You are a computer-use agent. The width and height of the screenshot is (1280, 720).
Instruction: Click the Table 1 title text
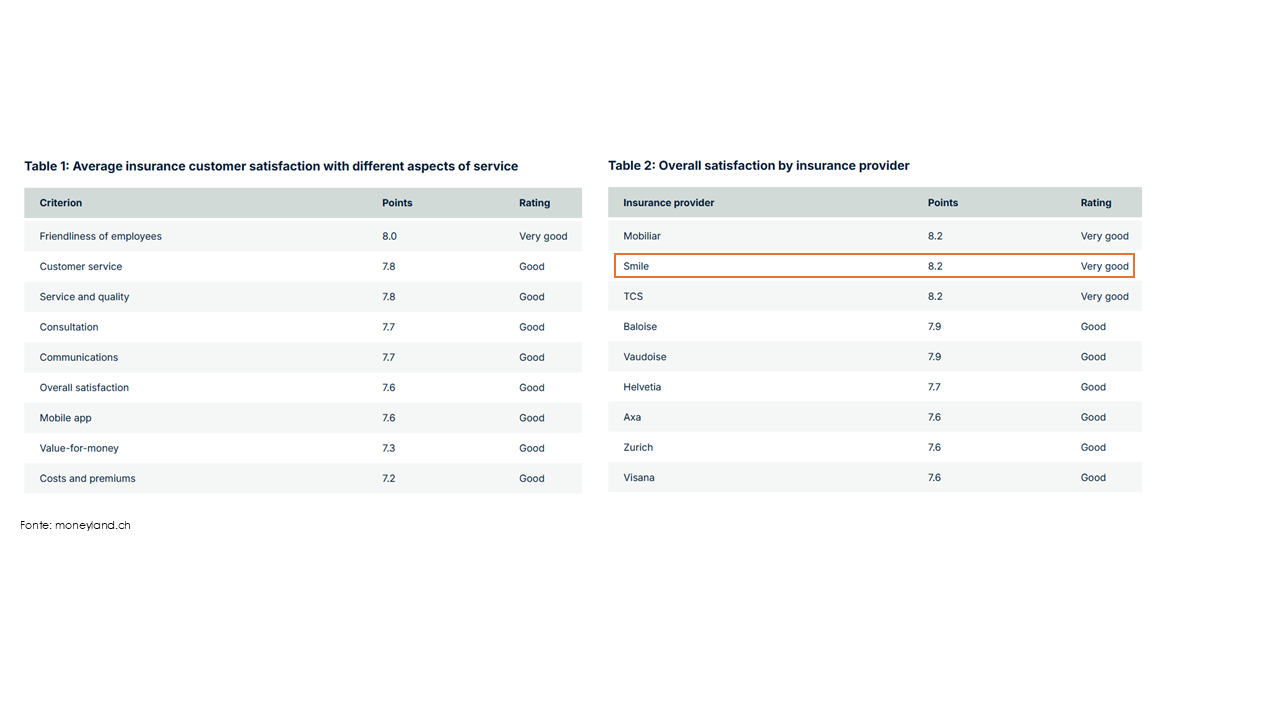(x=271, y=166)
